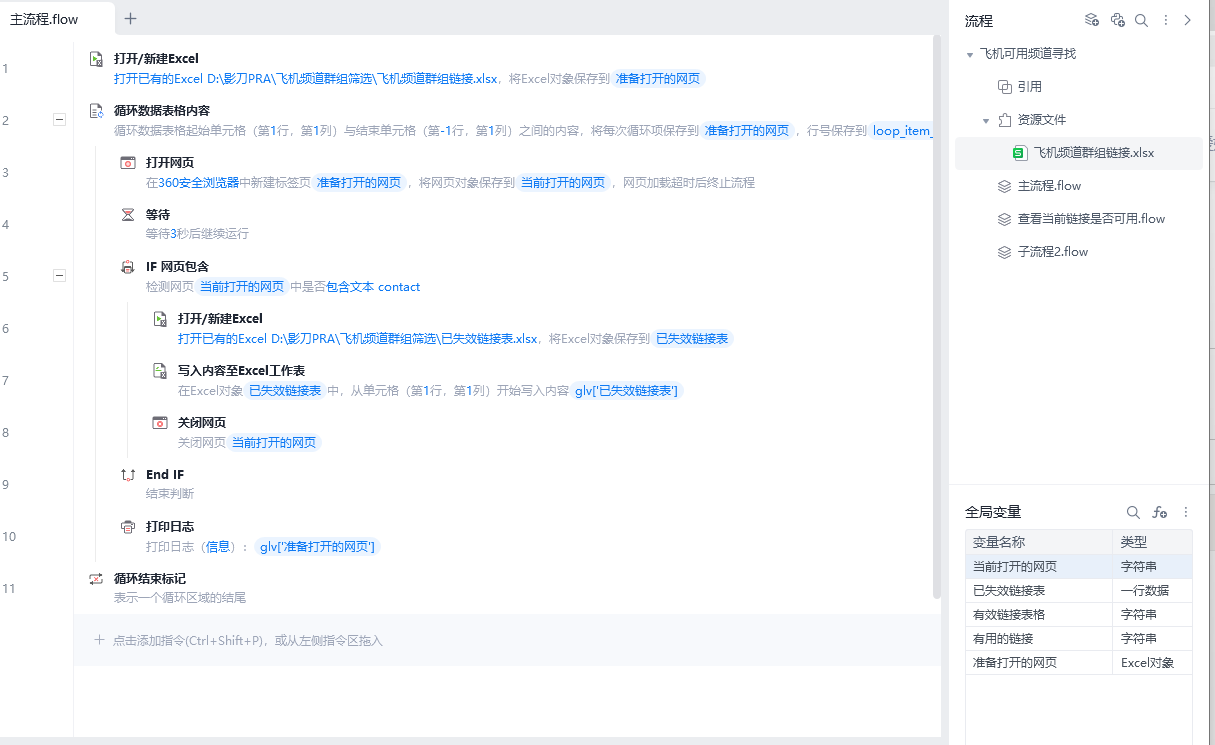
Task: Click the add Python module icon
Action: 1118,20
